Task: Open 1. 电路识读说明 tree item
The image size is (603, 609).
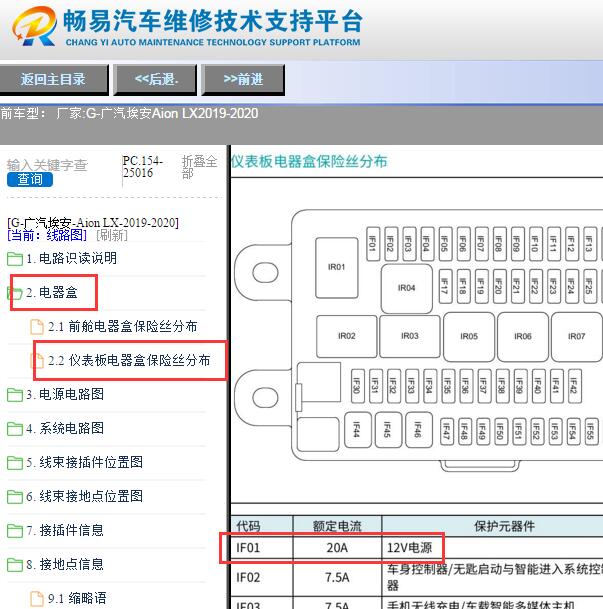Action: (x=71, y=258)
